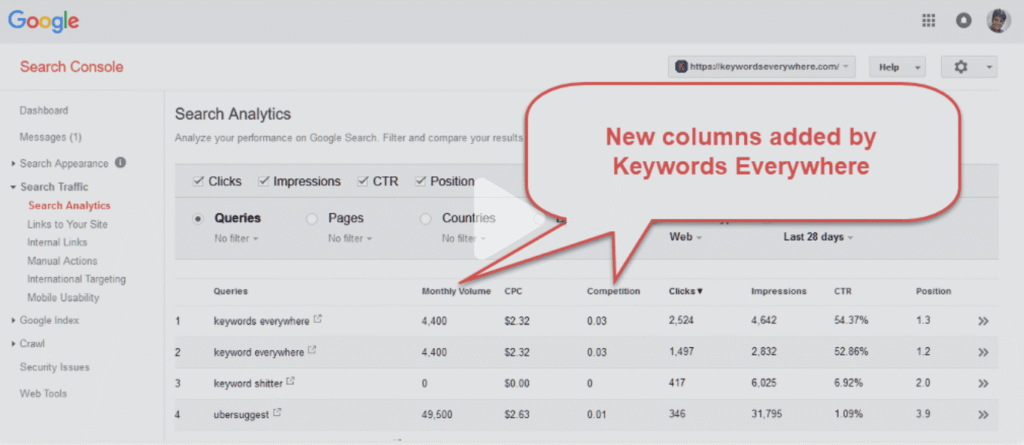Open the keyword shitter query
This screenshot has height=445, width=1024.
[248, 384]
